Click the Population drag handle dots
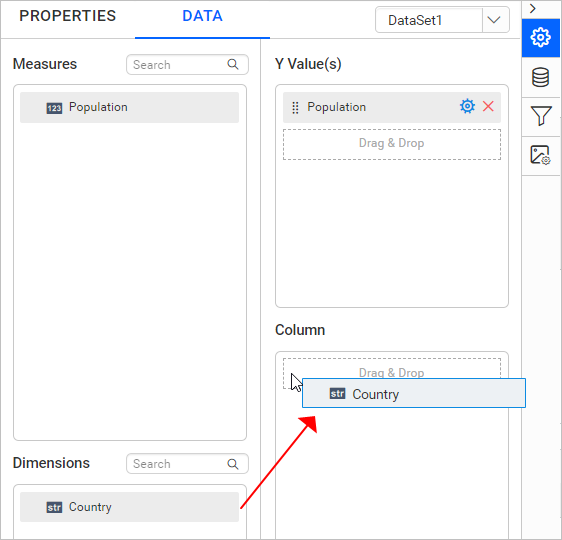 295,107
